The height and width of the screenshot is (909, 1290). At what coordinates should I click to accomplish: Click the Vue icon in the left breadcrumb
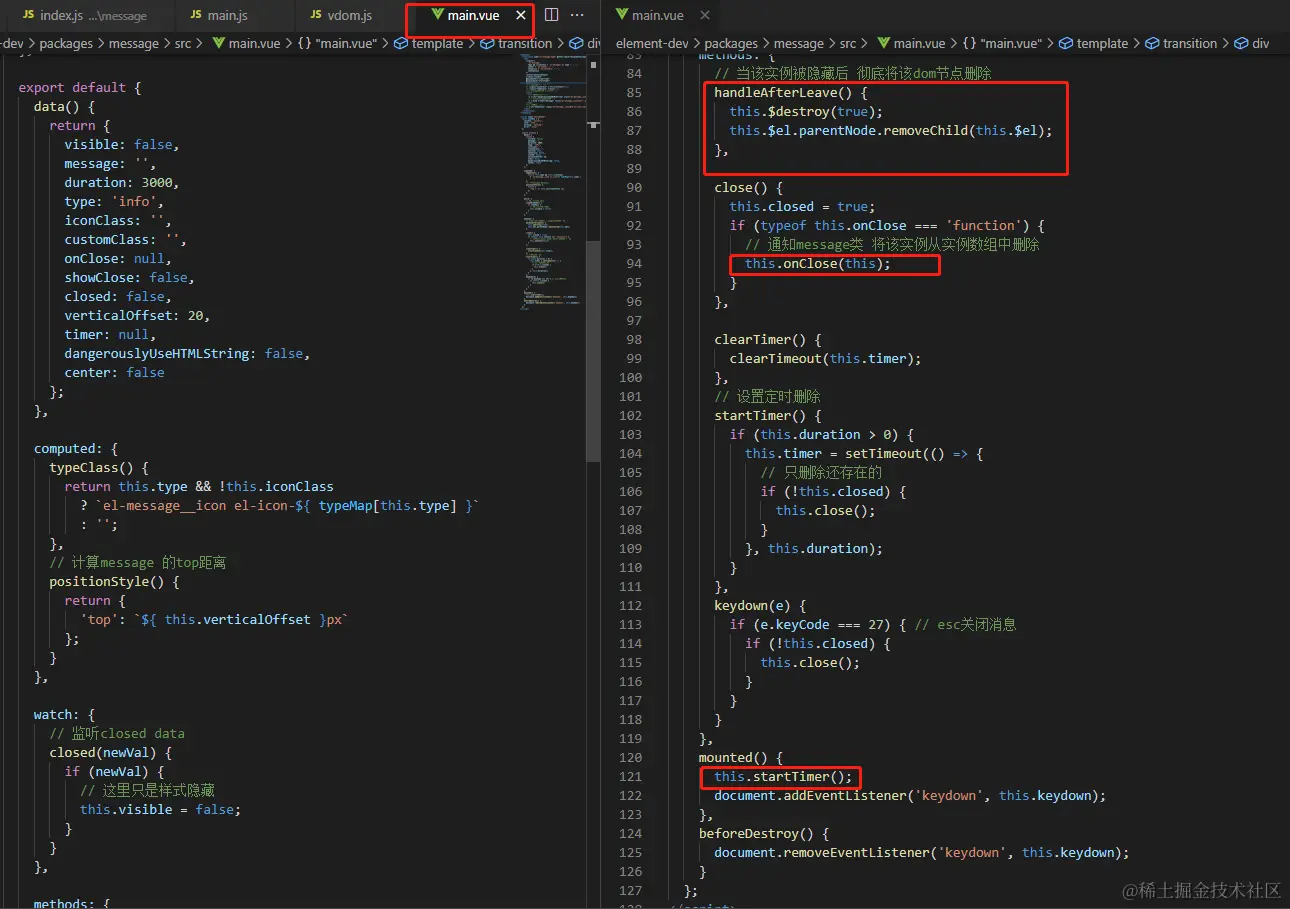pos(218,44)
